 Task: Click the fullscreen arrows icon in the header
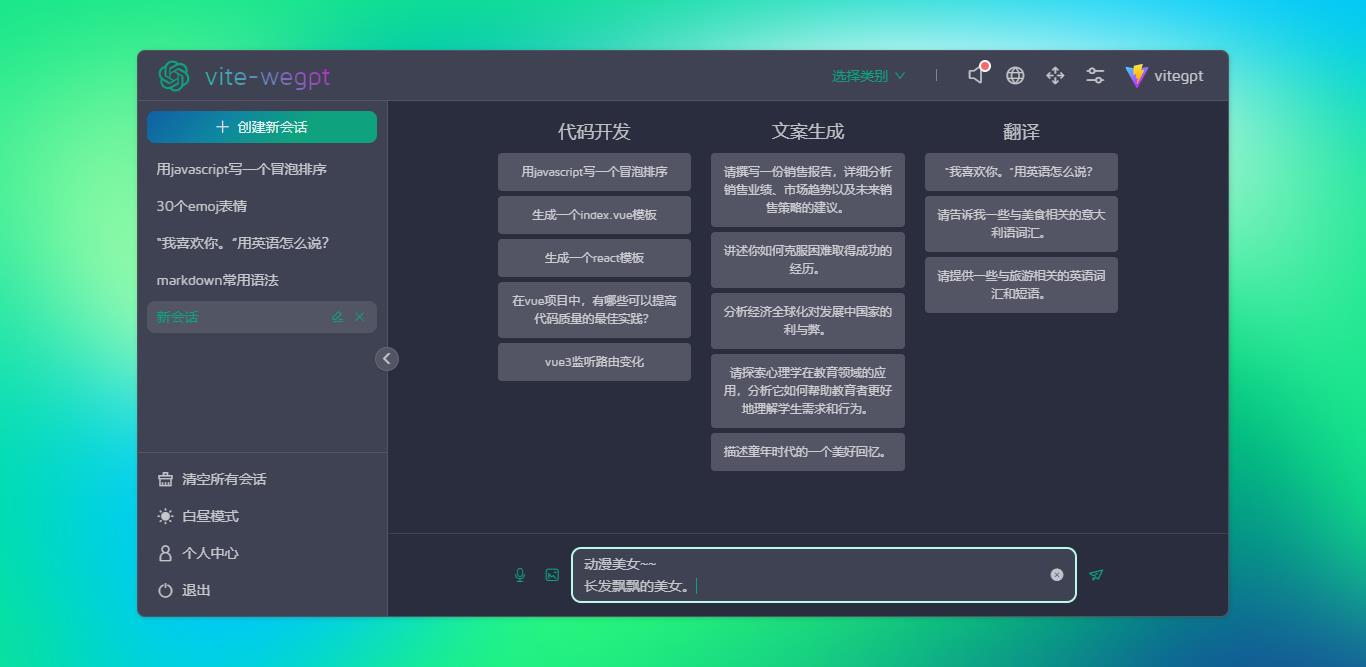(x=1055, y=75)
